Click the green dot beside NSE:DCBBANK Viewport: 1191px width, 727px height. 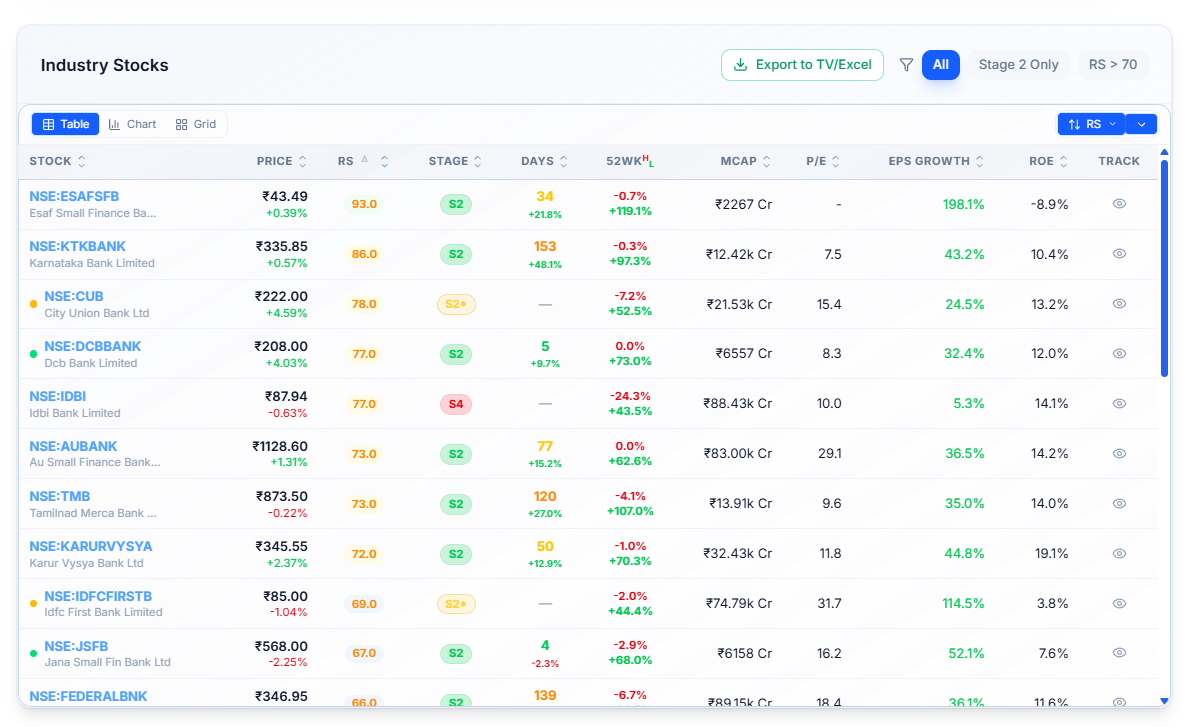coord(33,354)
